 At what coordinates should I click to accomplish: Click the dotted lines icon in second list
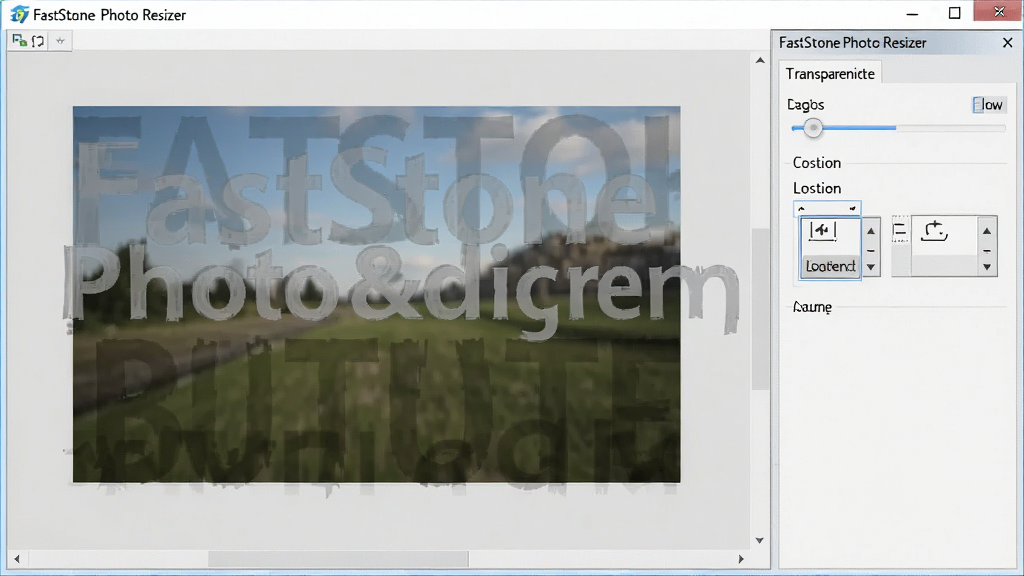point(900,231)
